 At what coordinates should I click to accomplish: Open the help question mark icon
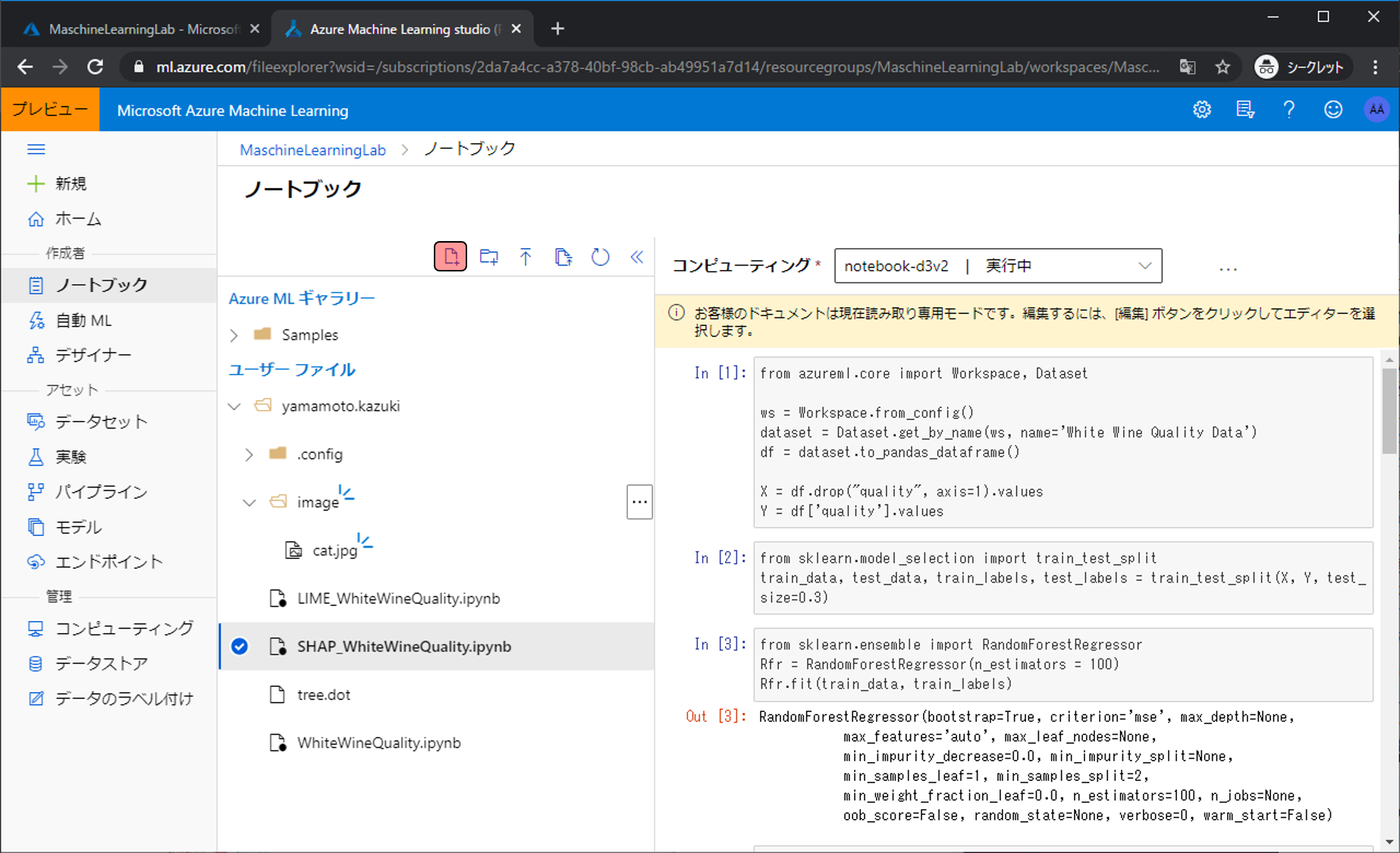coord(1289,110)
